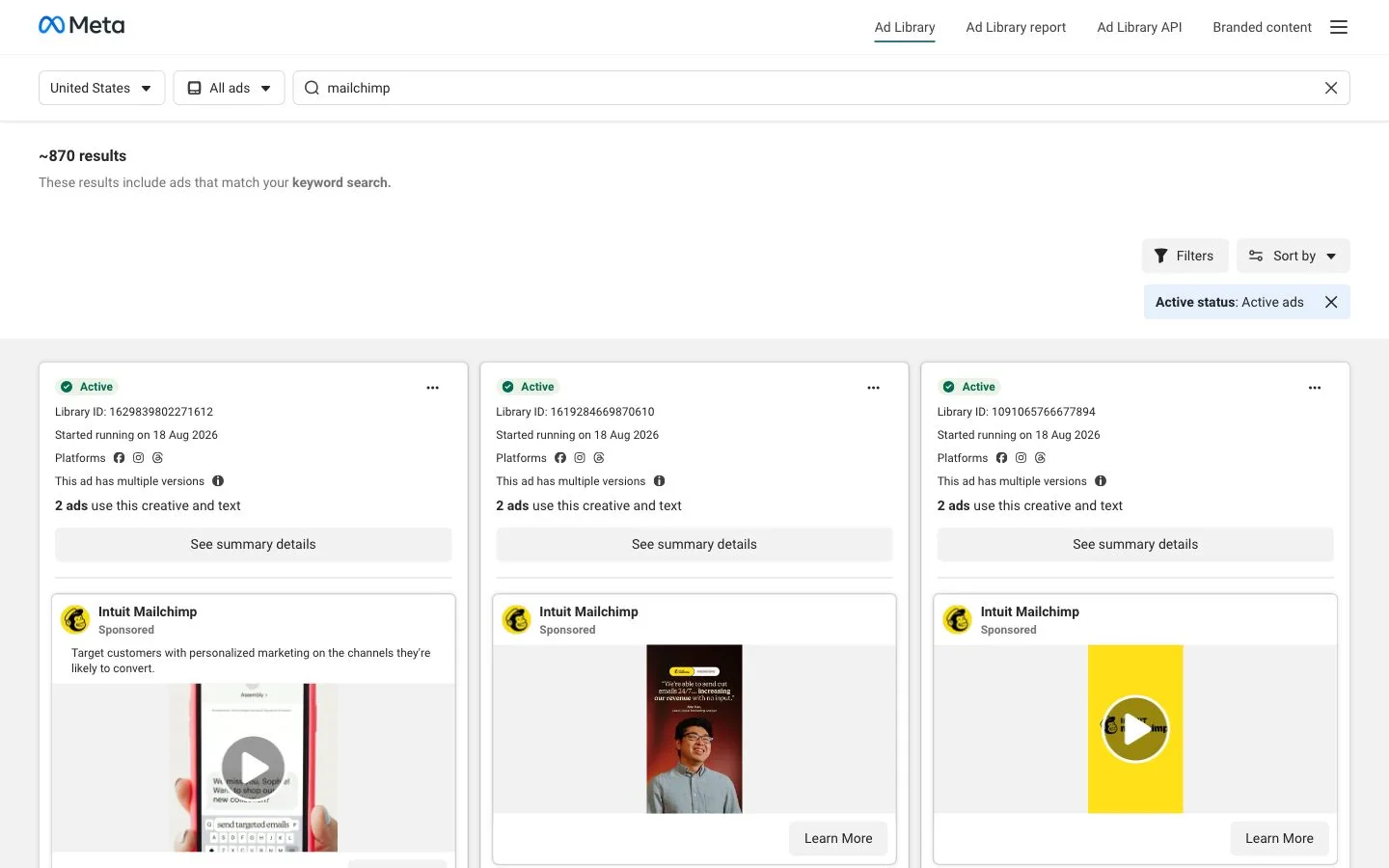This screenshot has height=868, width=1389.
Task: Click info icon on ad 1091065766677894 versions
Action: point(1101,481)
